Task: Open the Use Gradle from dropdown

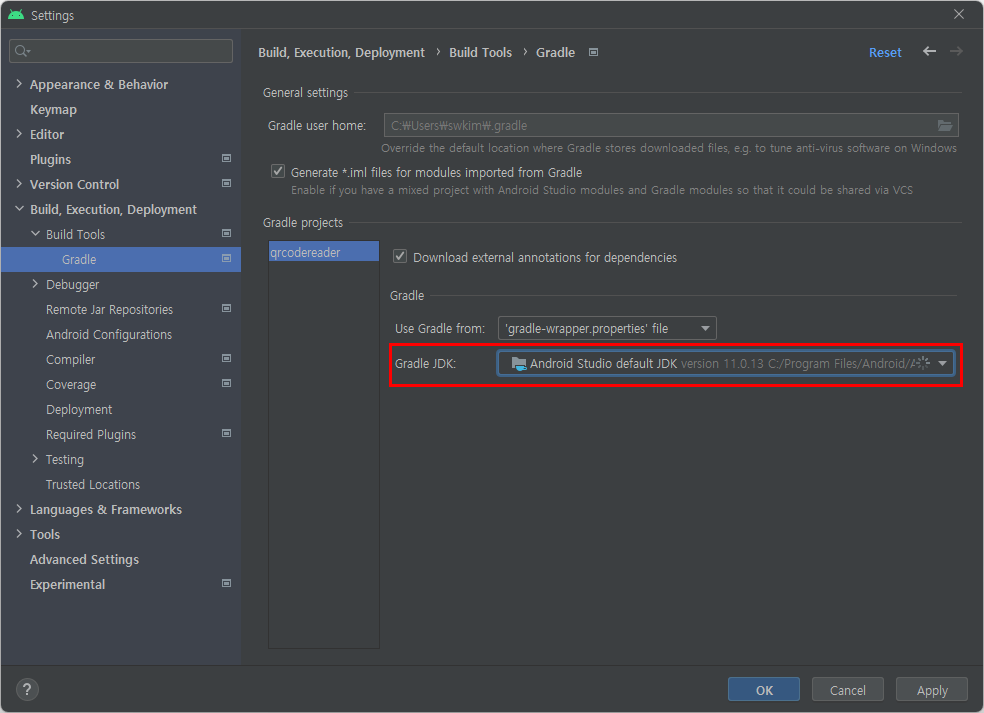Action: tap(607, 328)
